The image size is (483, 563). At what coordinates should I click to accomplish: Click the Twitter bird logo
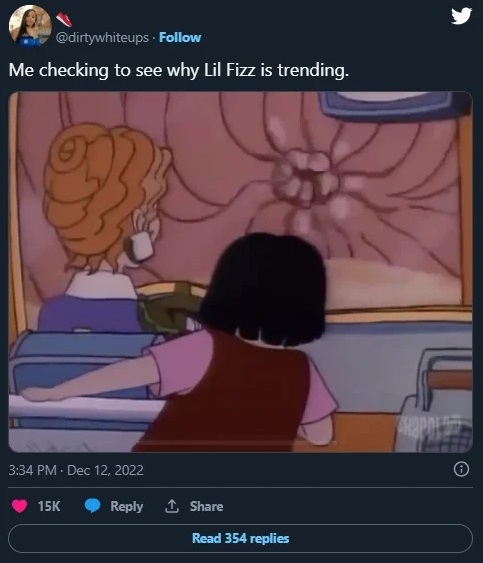tap(461, 16)
